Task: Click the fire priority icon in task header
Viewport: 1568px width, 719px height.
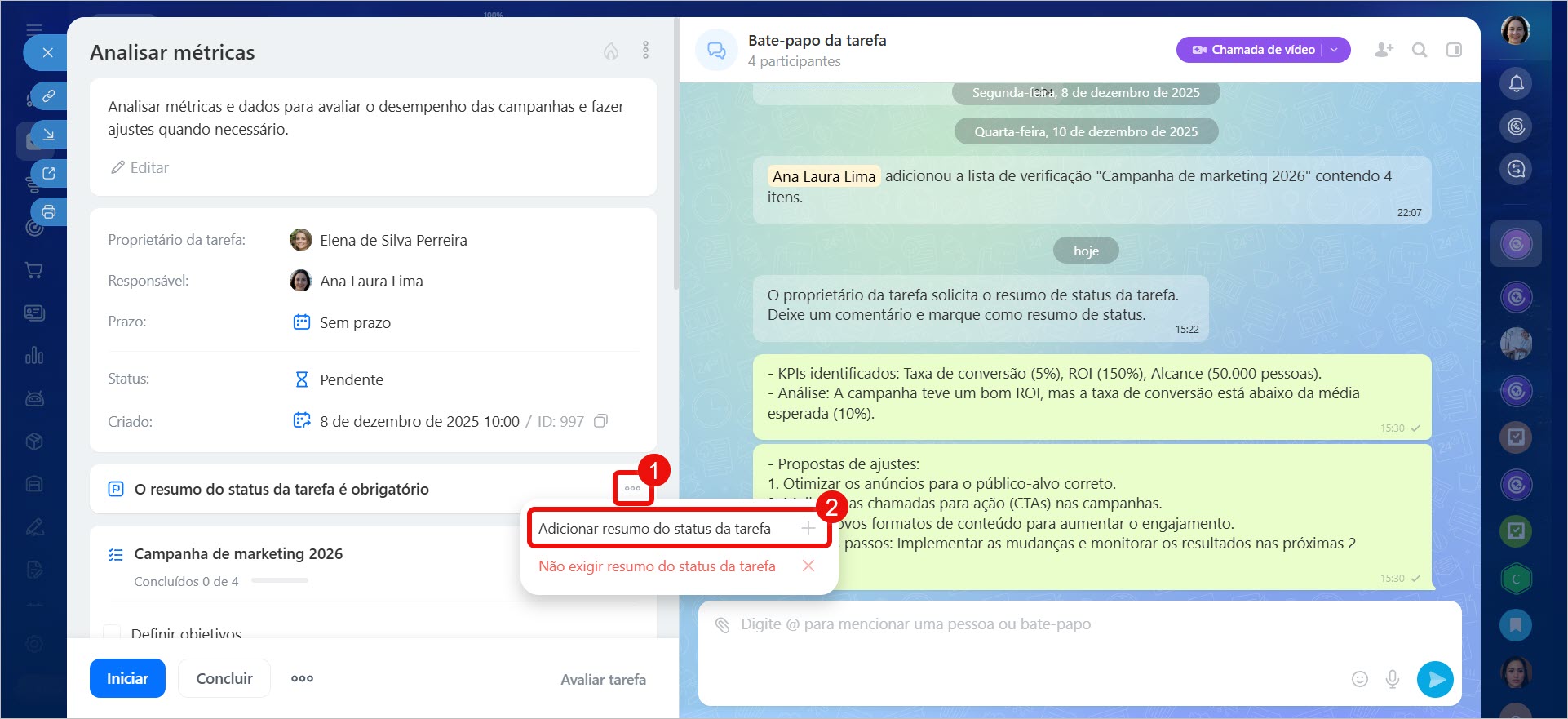Action: (610, 51)
